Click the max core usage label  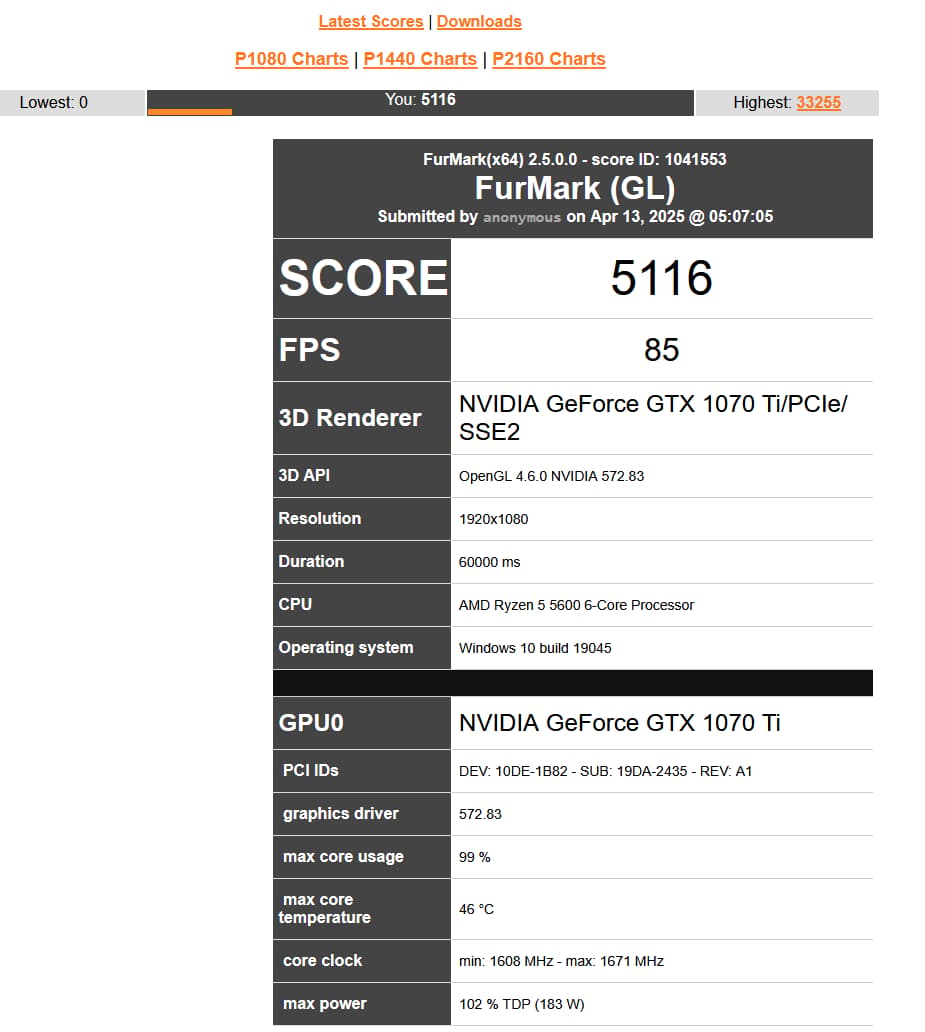click(x=343, y=857)
